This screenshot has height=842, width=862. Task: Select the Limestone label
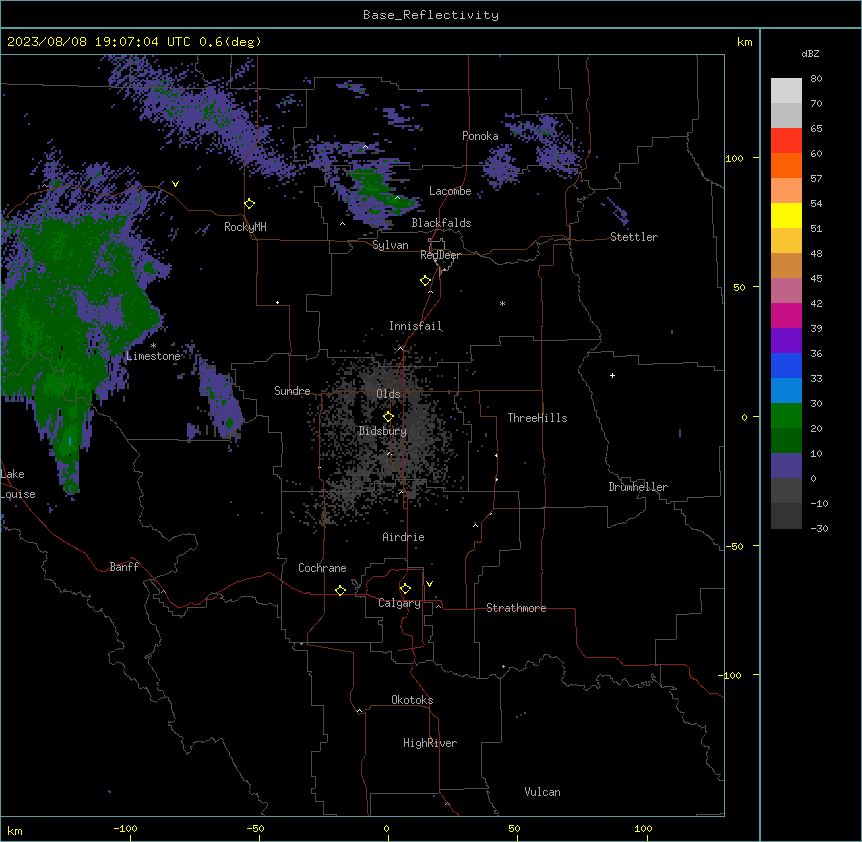pos(153,356)
